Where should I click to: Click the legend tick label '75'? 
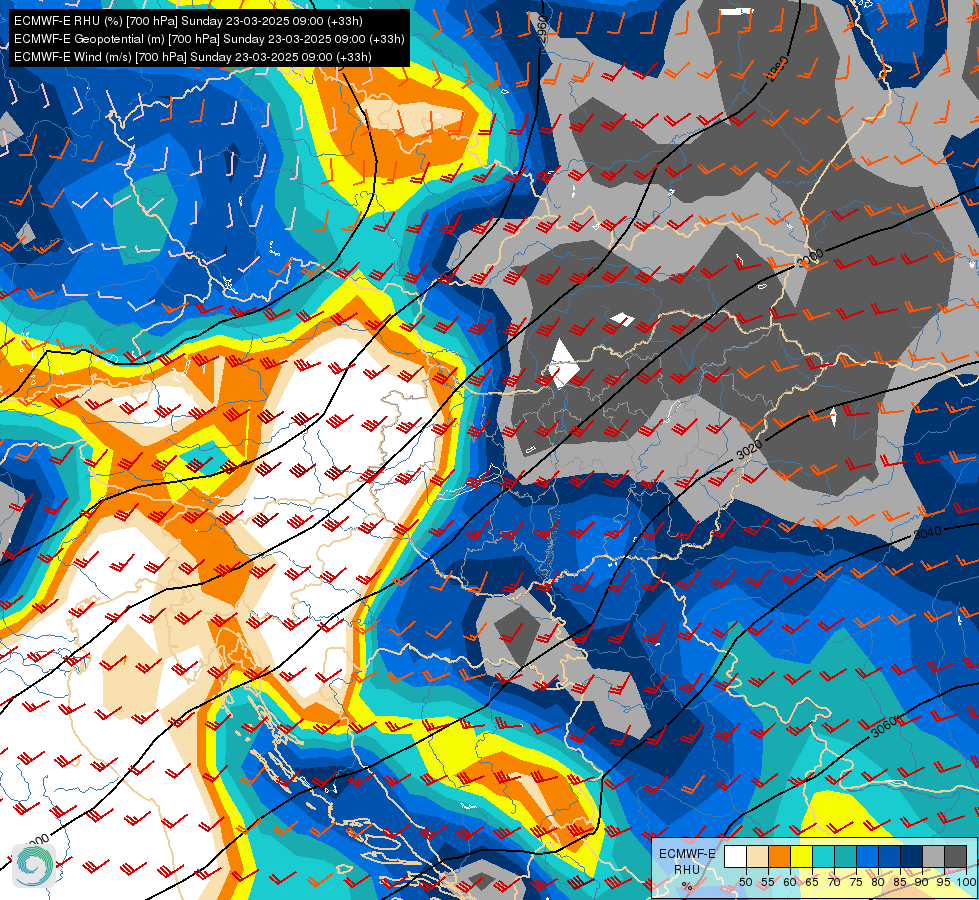coord(856,882)
